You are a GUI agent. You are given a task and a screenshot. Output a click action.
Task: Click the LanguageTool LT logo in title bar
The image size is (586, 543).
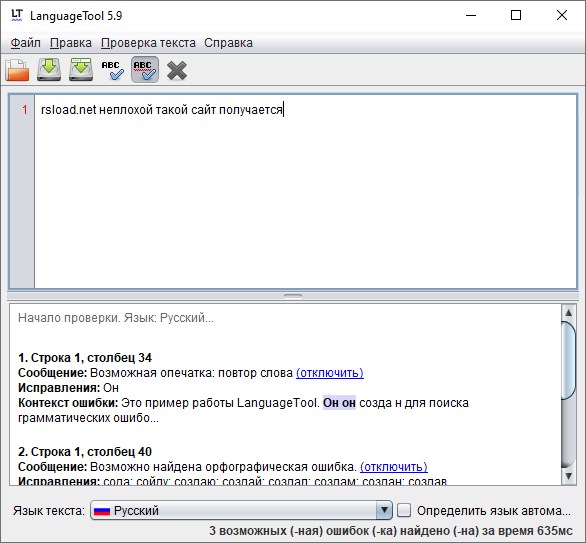tap(17, 15)
